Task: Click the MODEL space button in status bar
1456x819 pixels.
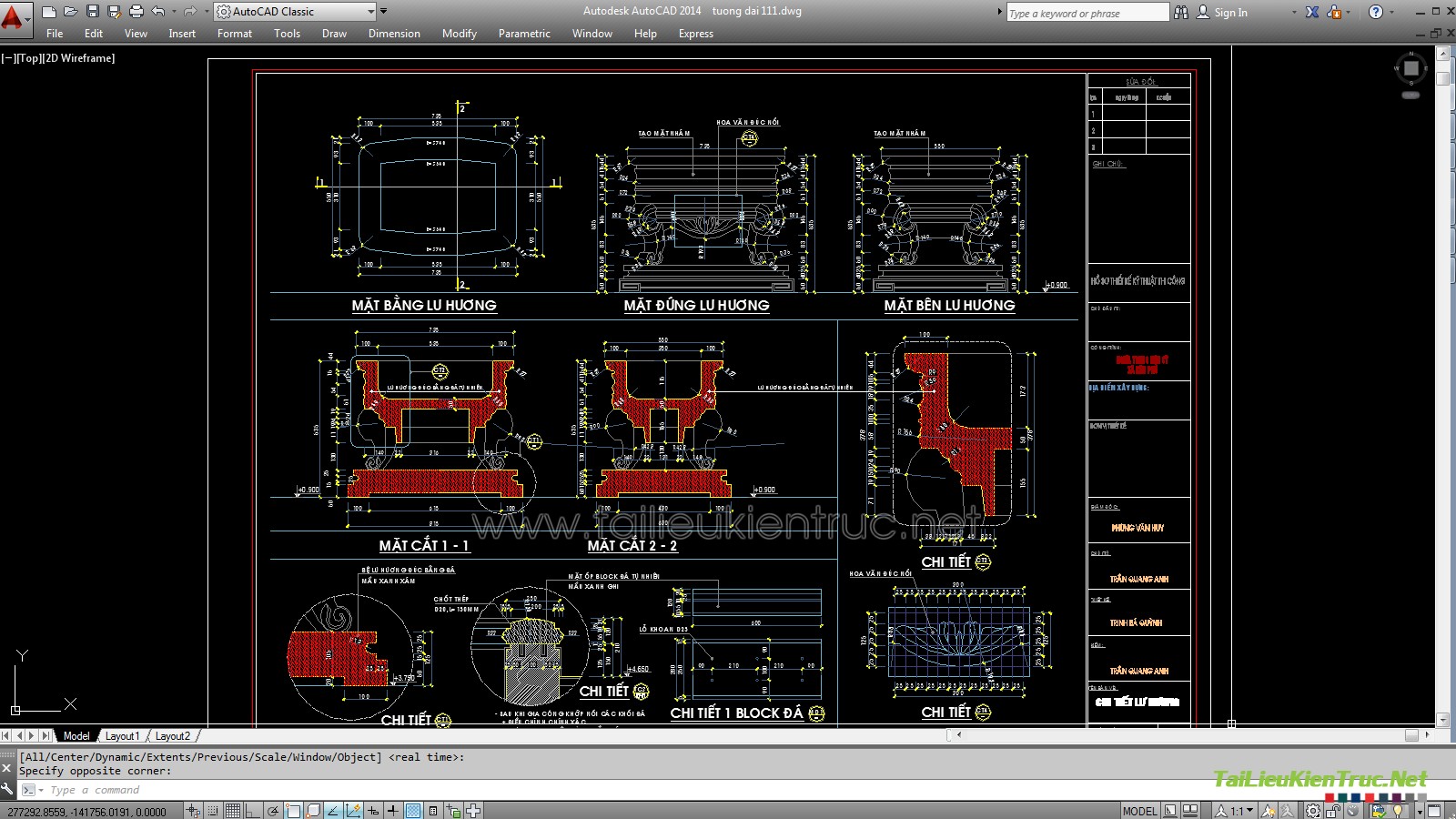Action: click(x=1140, y=811)
